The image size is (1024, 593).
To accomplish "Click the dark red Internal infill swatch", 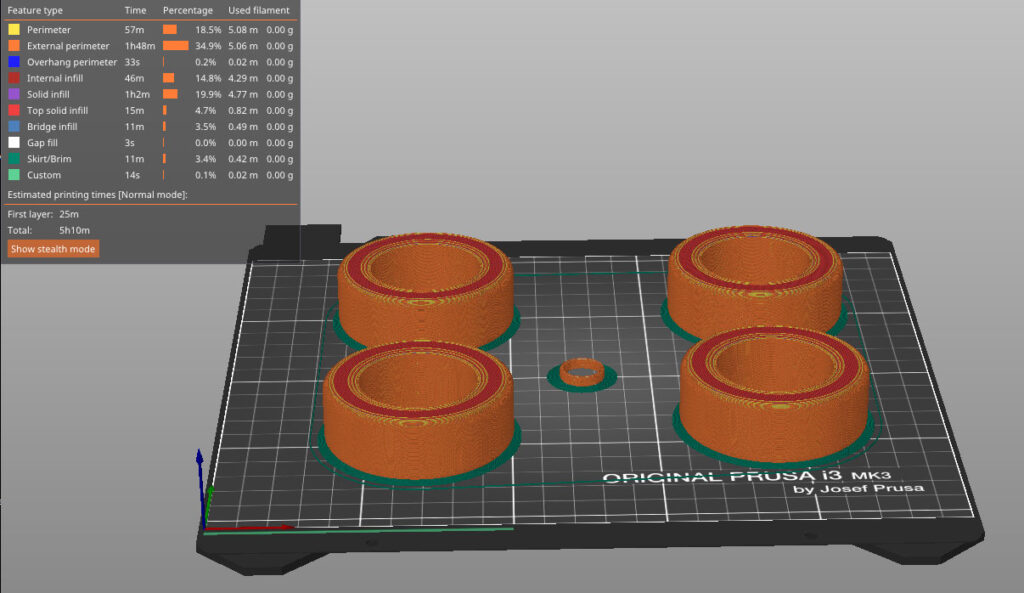I will coord(14,78).
